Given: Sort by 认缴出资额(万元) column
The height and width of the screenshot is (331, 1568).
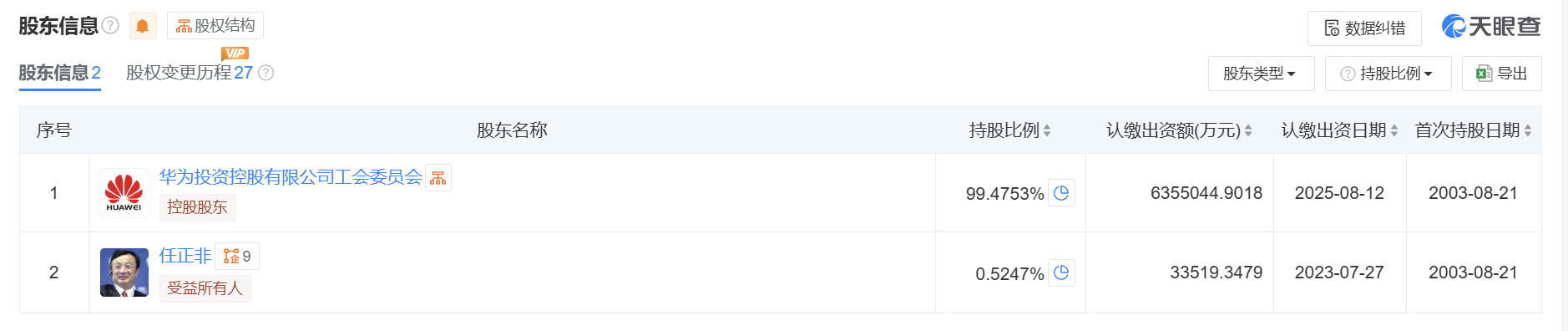Looking at the screenshot, I should [1248, 130].
